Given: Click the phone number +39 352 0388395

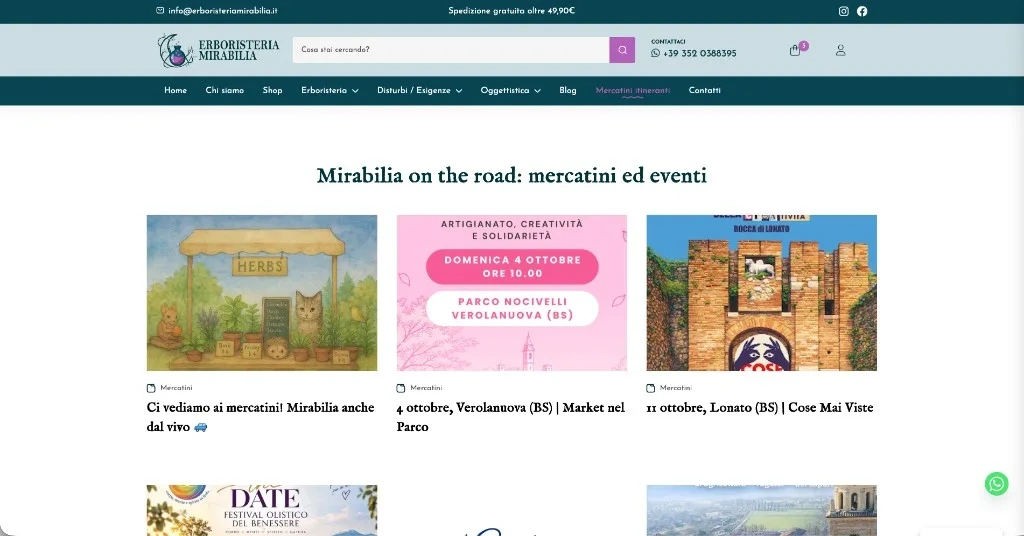Looking at the screenshot, I should coord(699,54).
